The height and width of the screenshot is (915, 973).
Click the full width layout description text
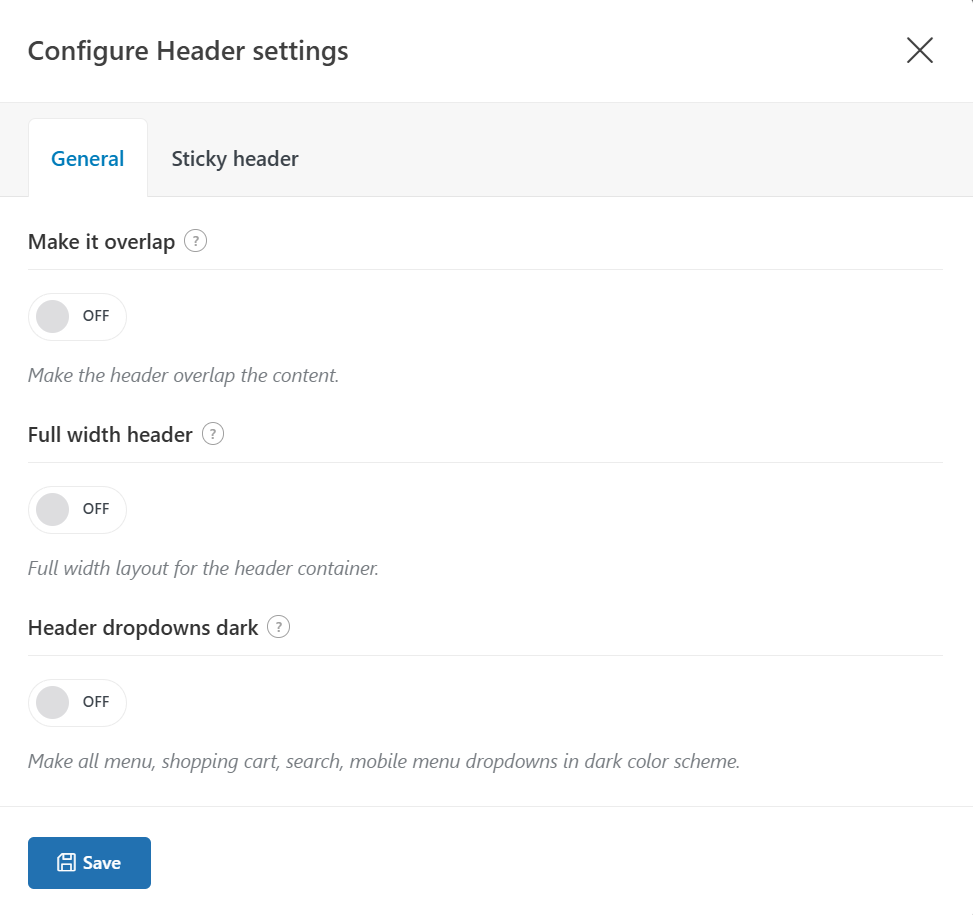point(202,569)
